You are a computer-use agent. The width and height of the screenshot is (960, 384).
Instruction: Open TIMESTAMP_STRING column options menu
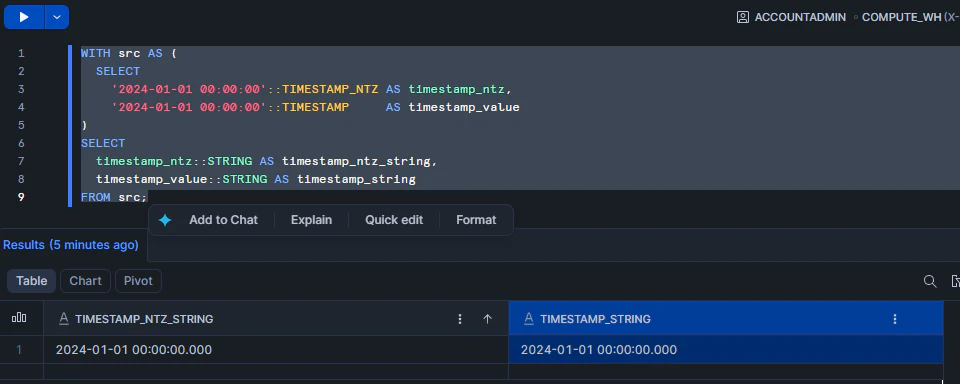[x=894, y=318]
